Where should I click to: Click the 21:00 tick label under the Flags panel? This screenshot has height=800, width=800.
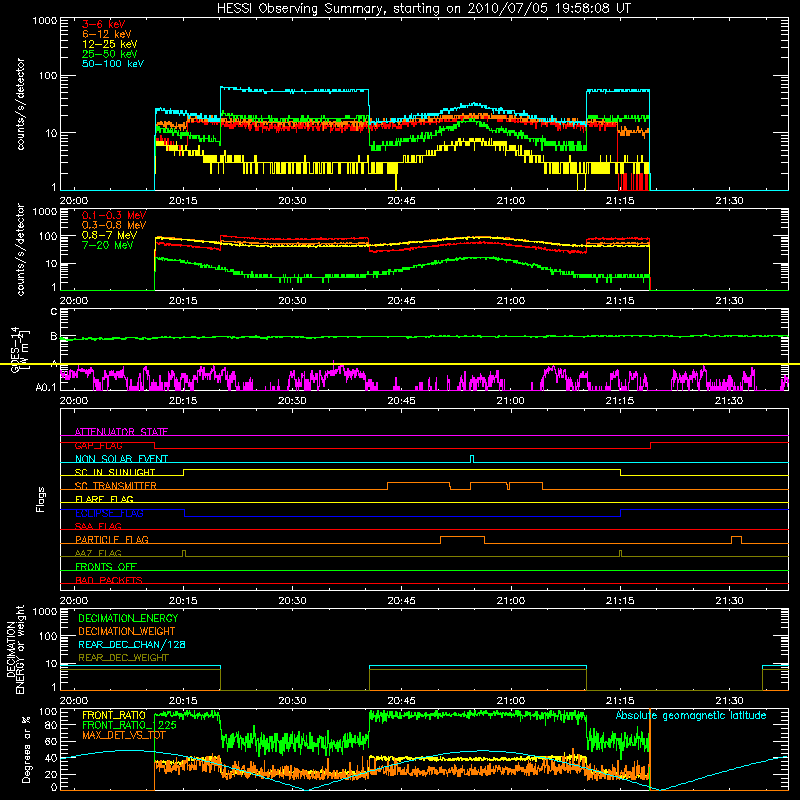pos(511,601)
